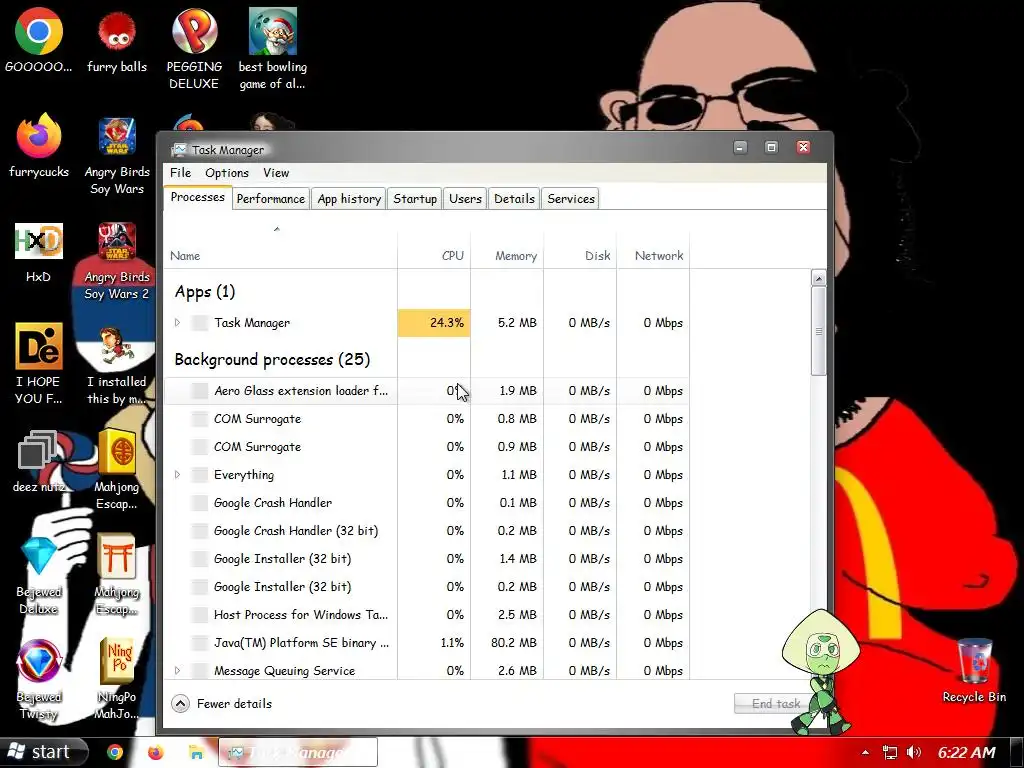
Task: Click the clock showing 6:22 AM
Action: (x=966, y=752)
